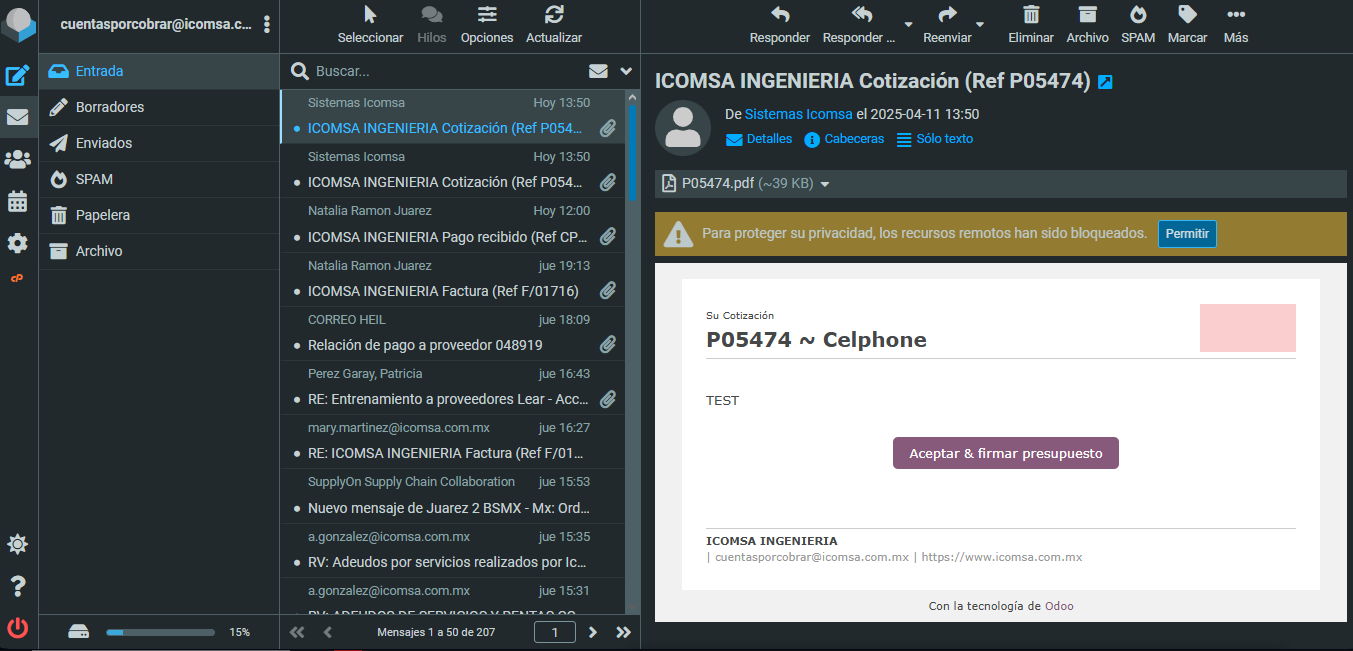The image size is (1353, 651).
Task: Refresh the message list with Actualizar
Action: tap(554, 26)
